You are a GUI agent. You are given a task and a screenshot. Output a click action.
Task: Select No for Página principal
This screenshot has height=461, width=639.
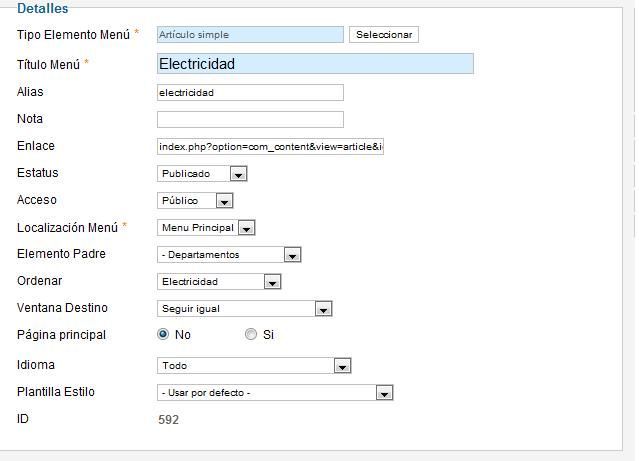tap(163, 334)
